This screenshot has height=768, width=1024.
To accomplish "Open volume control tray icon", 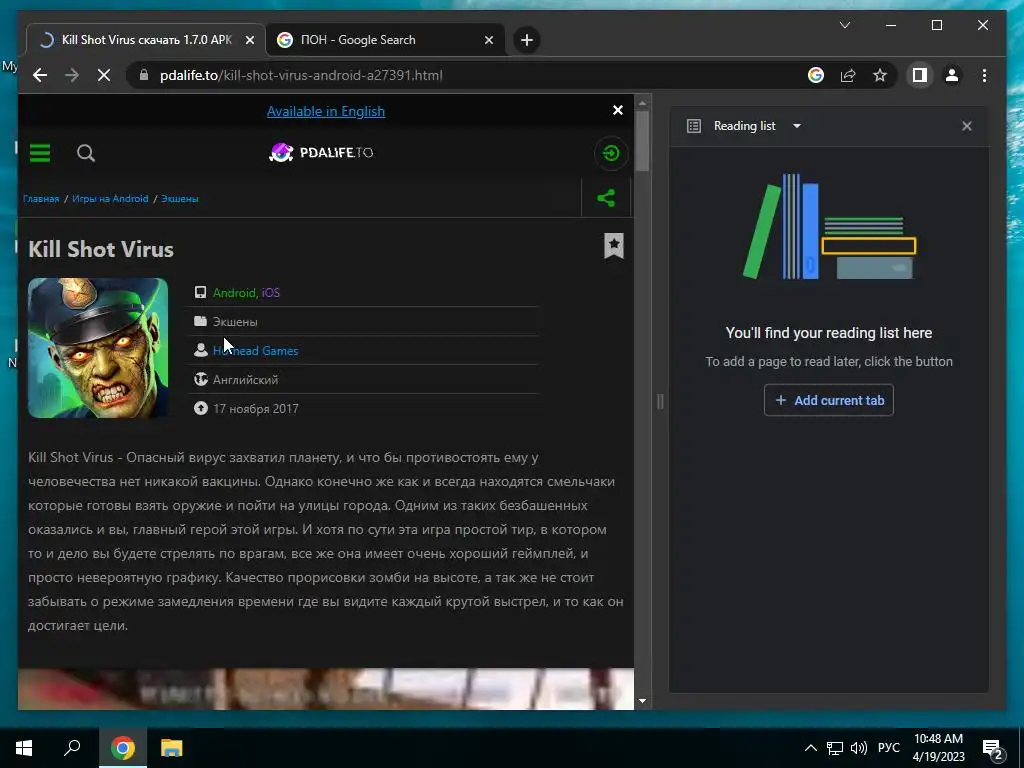I will pos(859,748).
